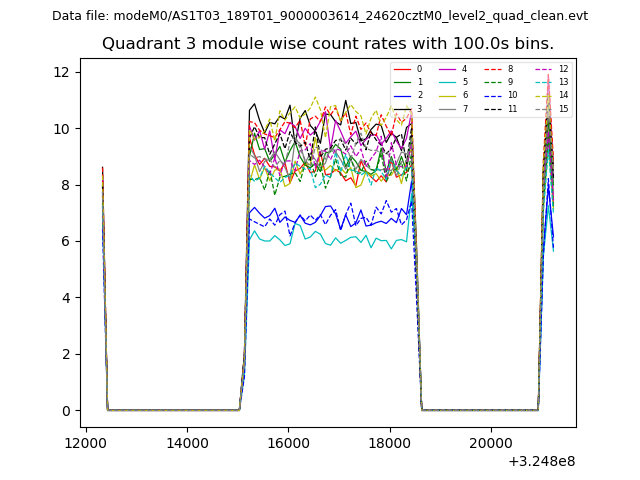Viewport: 640px width, 480px height.
Task: Click the data file path text at top
Action: point(320,16)
